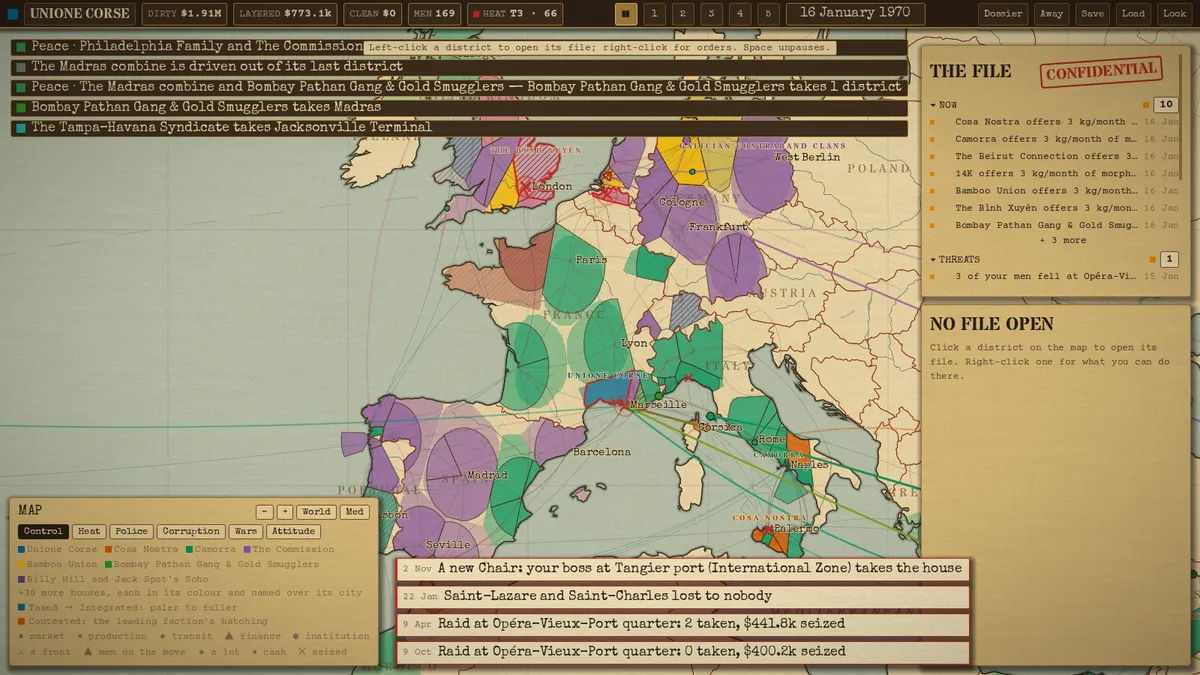Image resolution: width=1200 pixels, height=675 pixels.
Task: Click the THREATS count badge showing 1
Action: point(1169,260)
